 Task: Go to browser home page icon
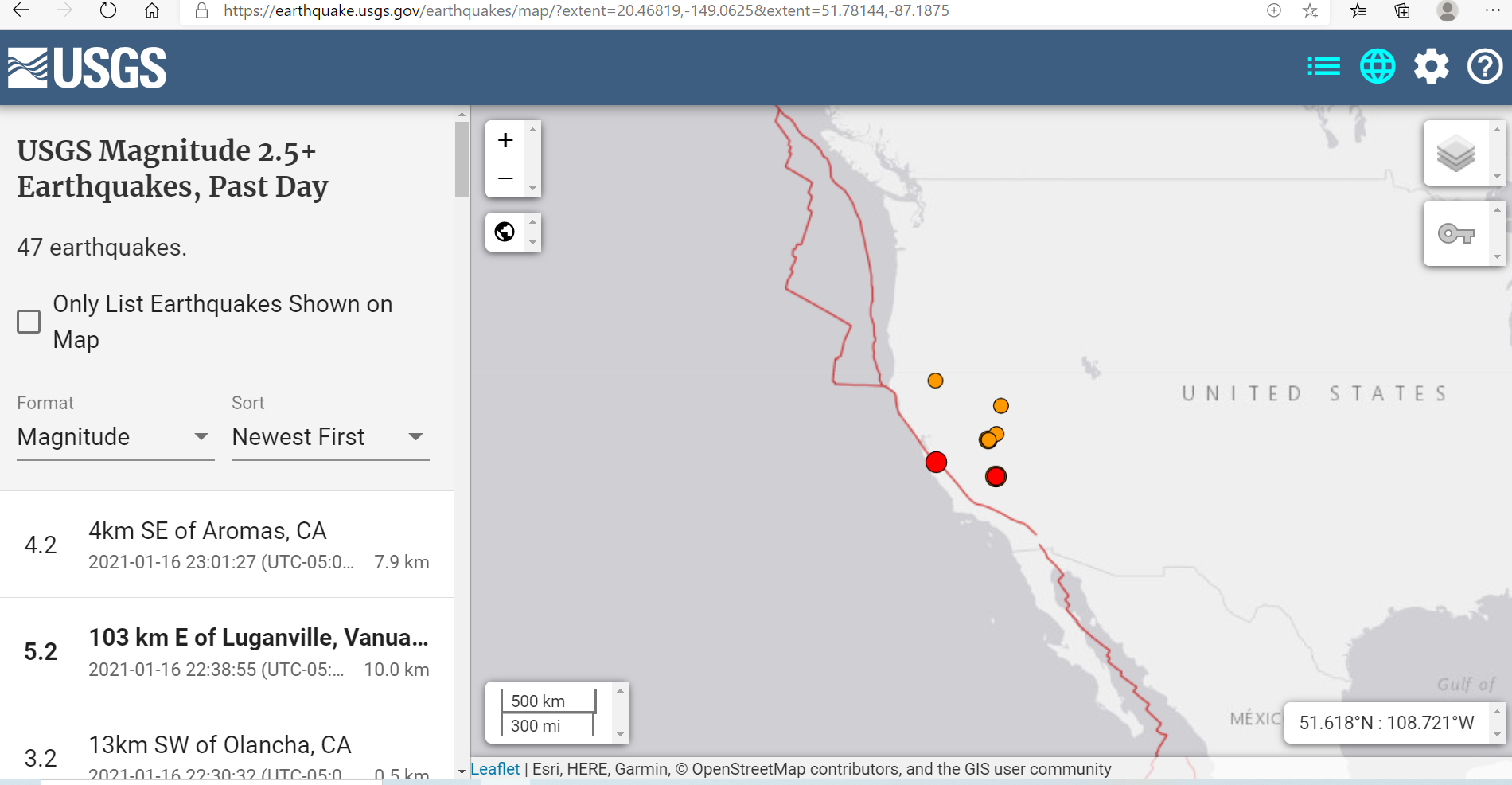click(x=152, y=10)
